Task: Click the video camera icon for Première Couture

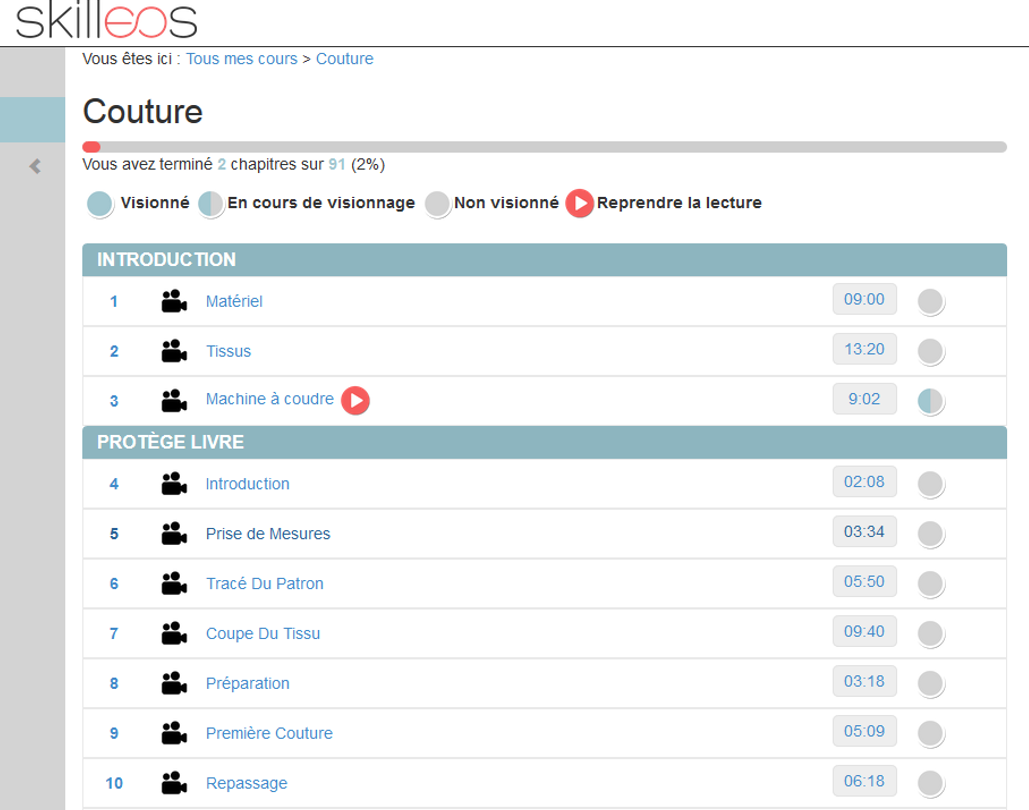Action: click(x=174, y=733)
